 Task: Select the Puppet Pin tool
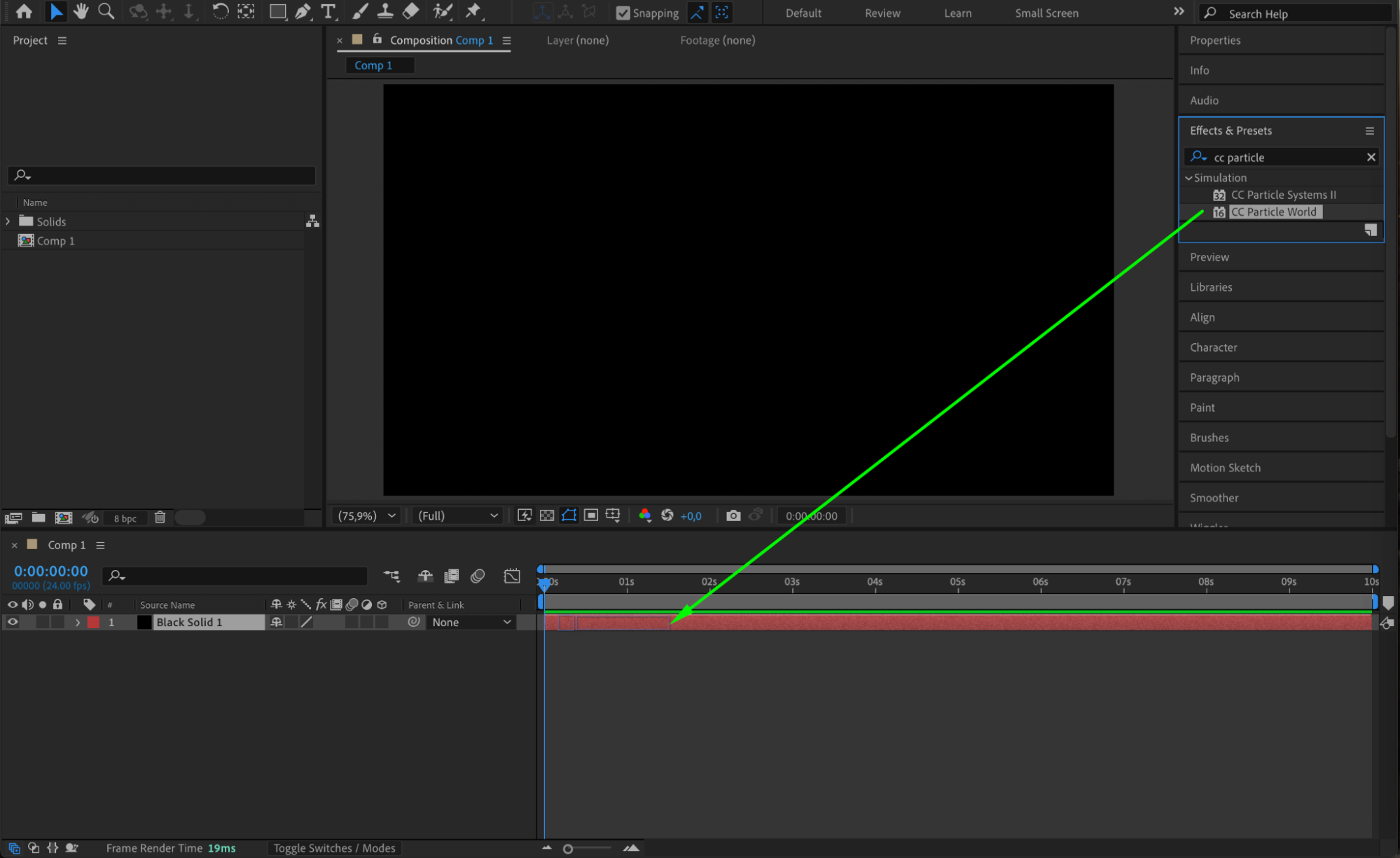(x=473, y=11)
